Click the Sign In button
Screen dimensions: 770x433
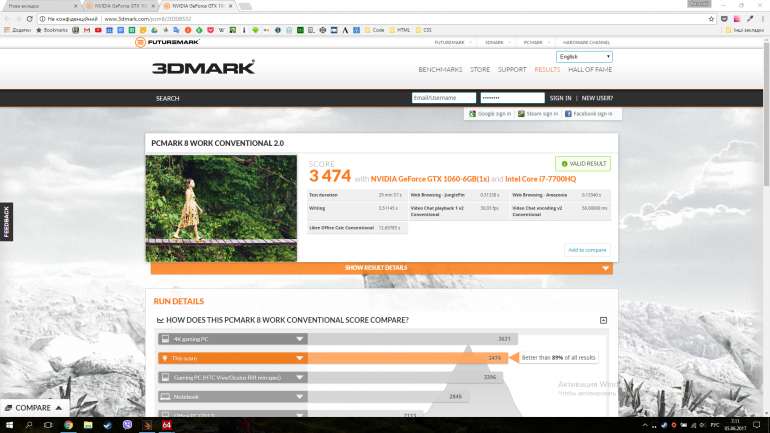click(560, 98)
